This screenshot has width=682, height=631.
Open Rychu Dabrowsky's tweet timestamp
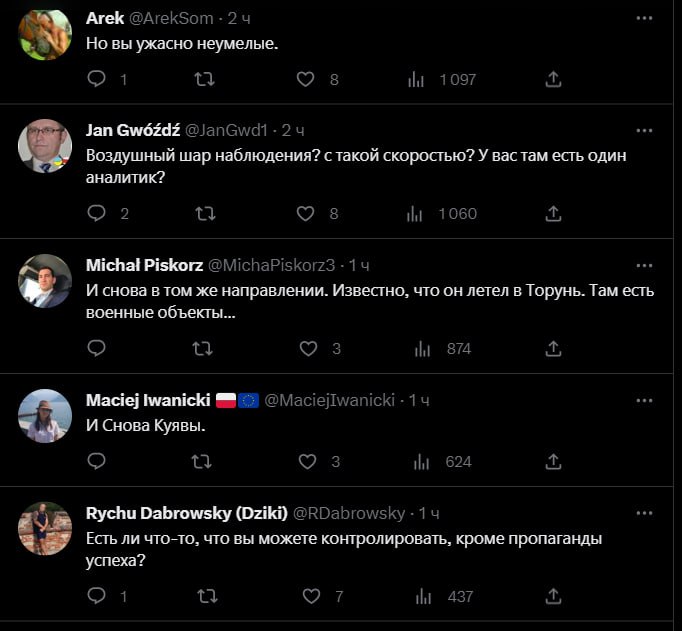point(428,513)
